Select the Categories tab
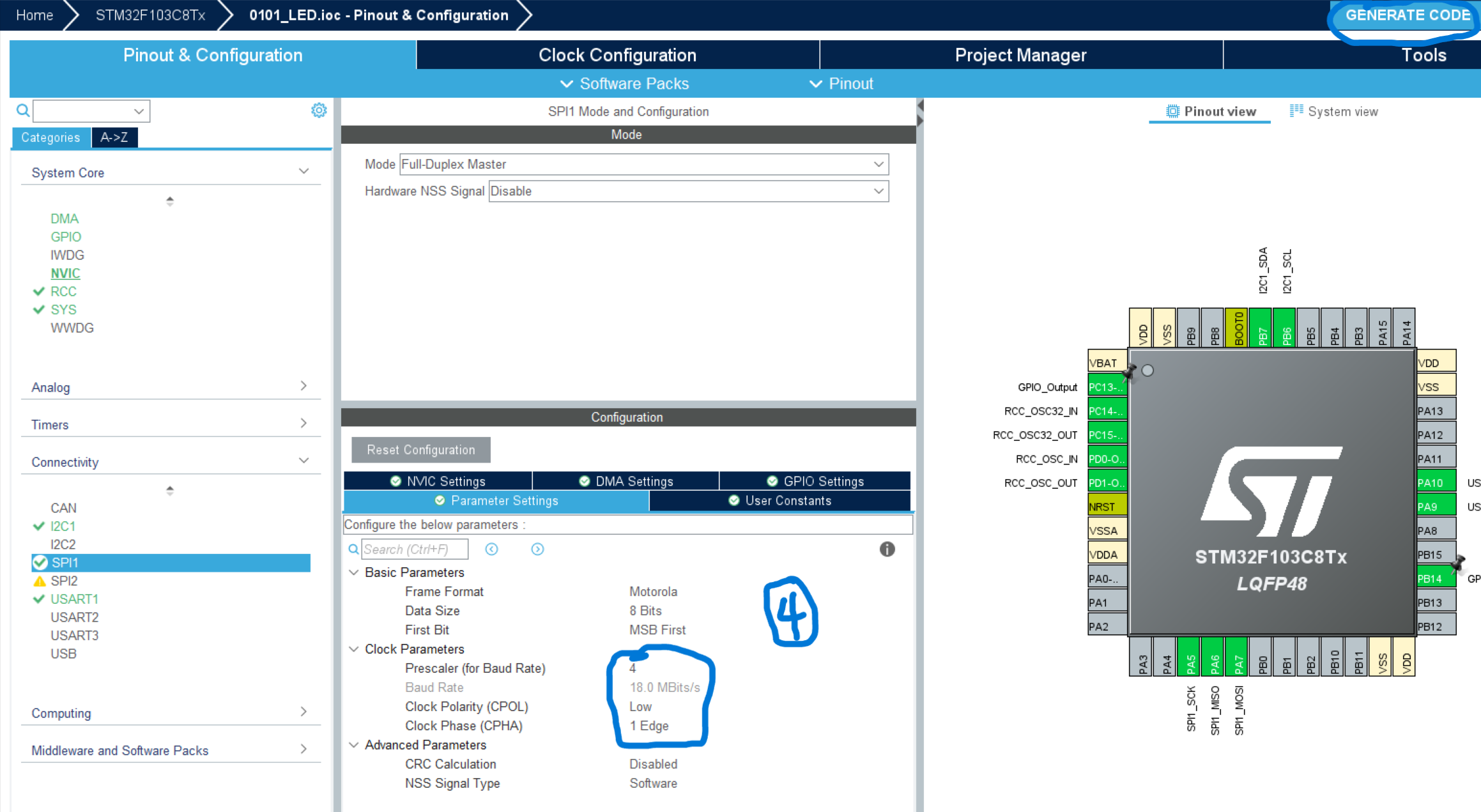 pos(50,137)
